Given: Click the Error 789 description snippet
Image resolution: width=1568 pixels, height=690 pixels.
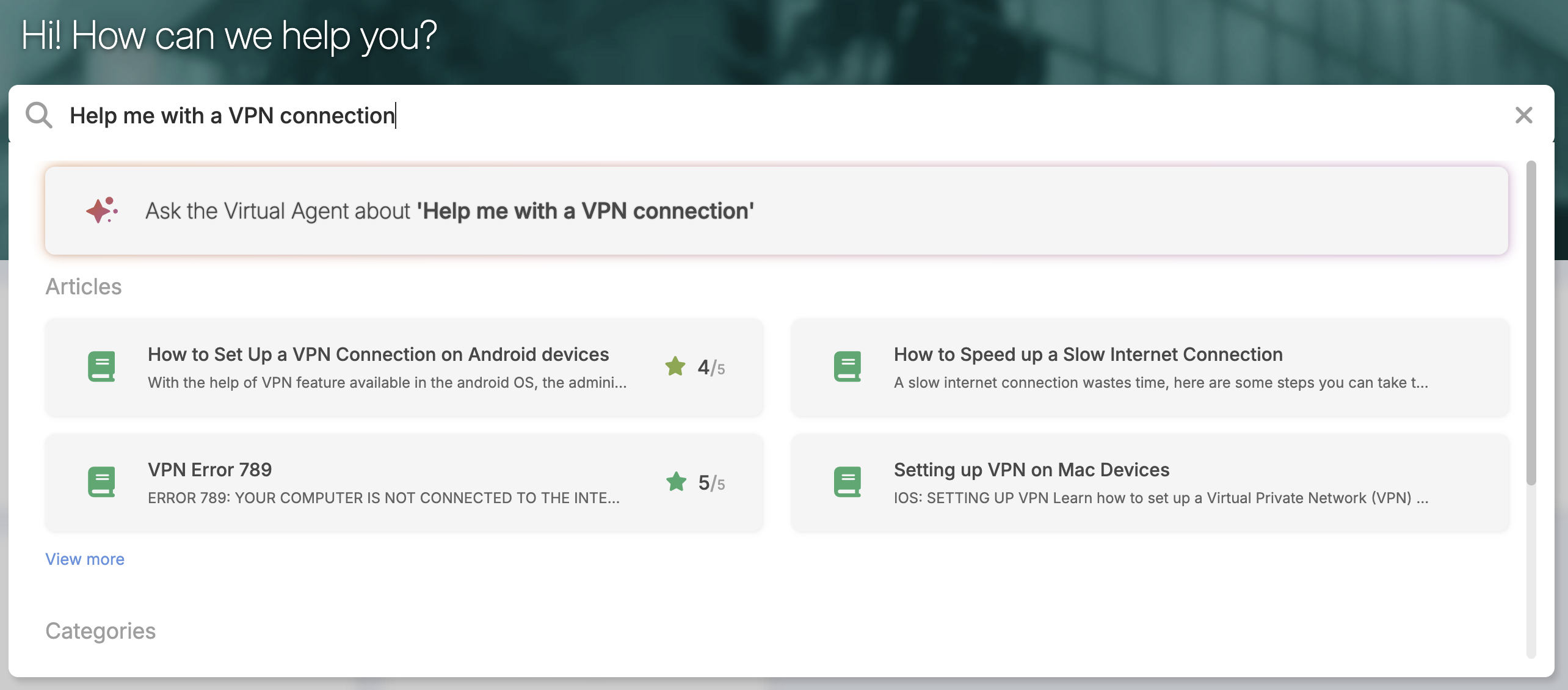Looking at the screenshot, I should tap(383, 498).
